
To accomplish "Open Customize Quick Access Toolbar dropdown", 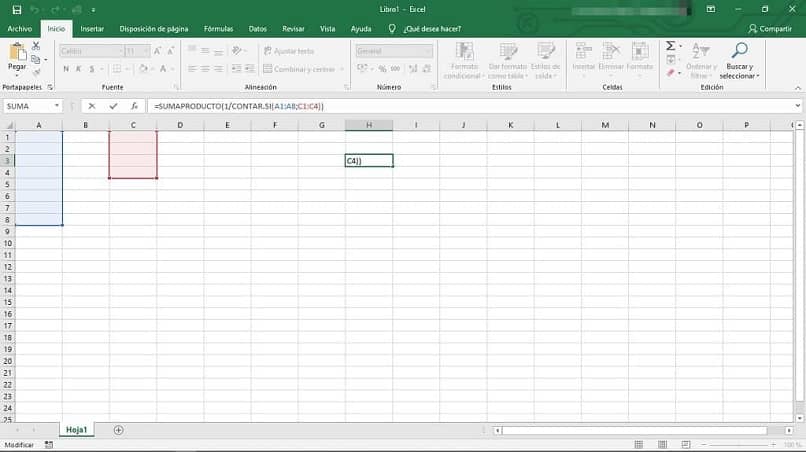I will point(93,10).
